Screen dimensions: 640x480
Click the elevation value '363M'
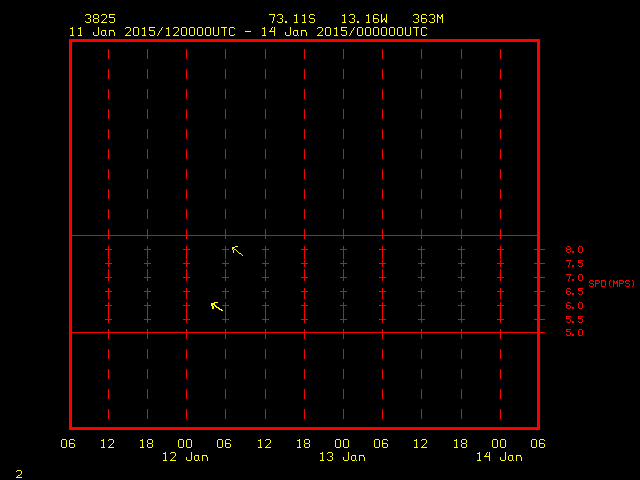[x=428, y=19]
